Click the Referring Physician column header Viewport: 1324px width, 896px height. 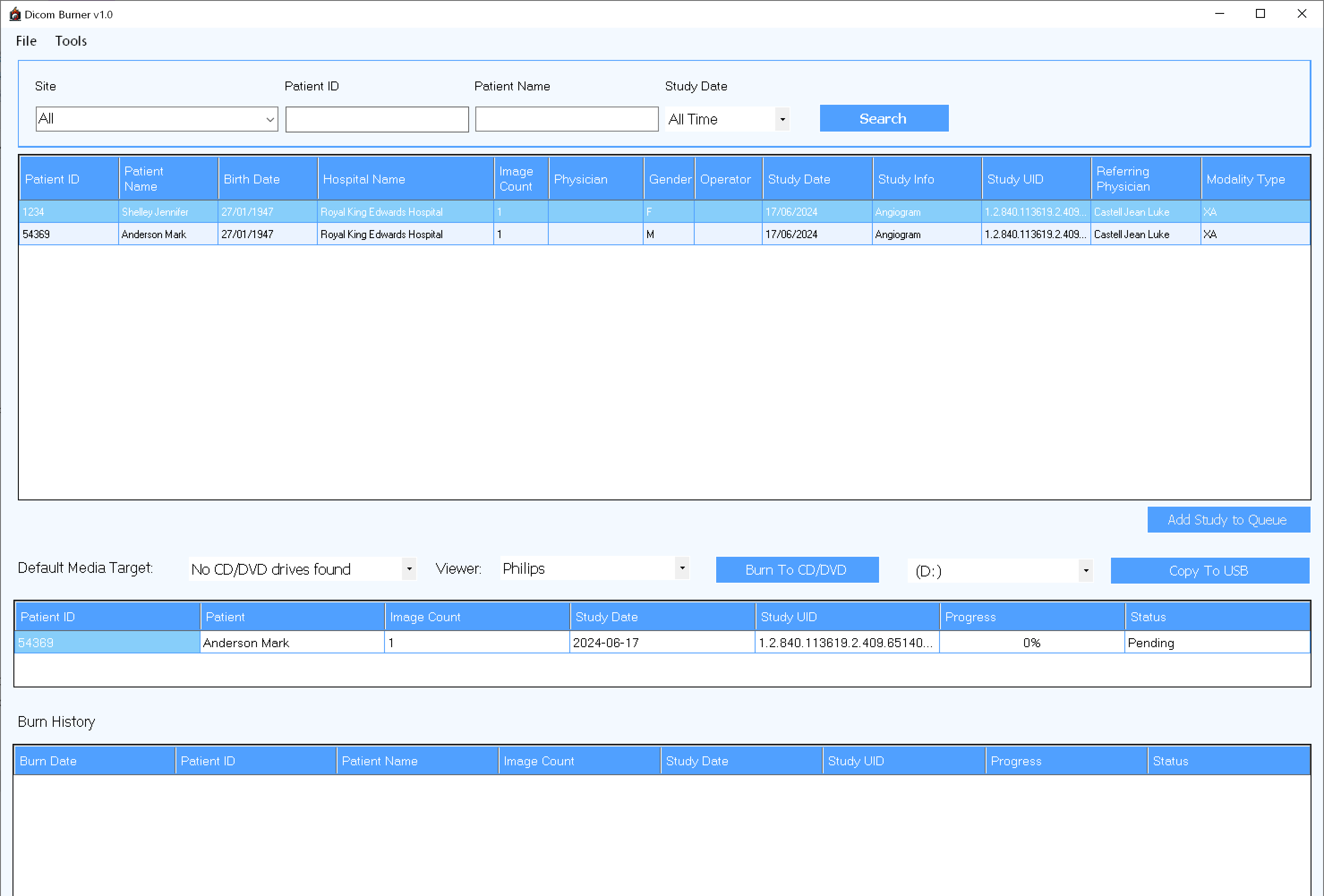1146,179
